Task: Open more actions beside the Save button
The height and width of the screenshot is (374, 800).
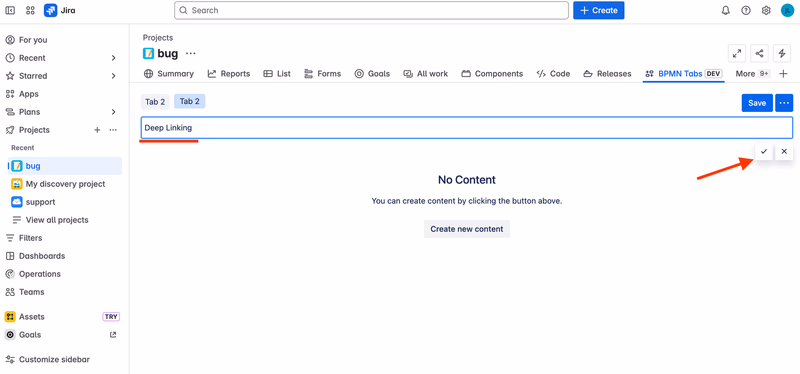Action: [x=784, y=103]
